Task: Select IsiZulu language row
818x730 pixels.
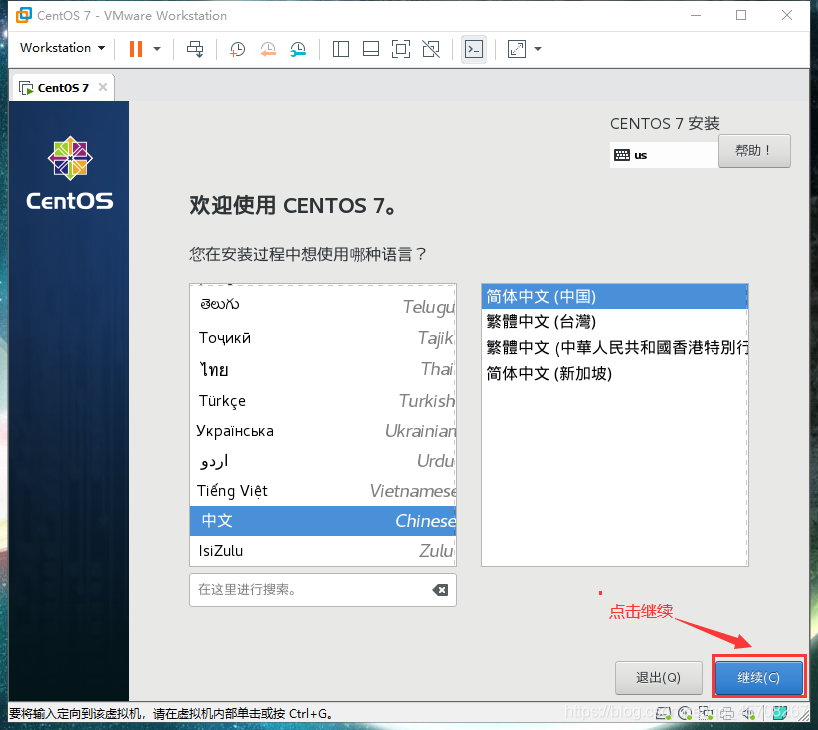Action: click(323, 551)
